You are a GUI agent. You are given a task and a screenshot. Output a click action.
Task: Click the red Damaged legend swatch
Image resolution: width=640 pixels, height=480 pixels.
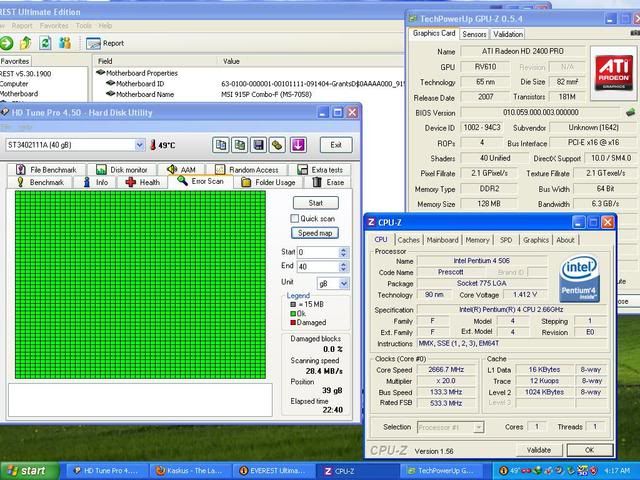click(x=293, y=322)
